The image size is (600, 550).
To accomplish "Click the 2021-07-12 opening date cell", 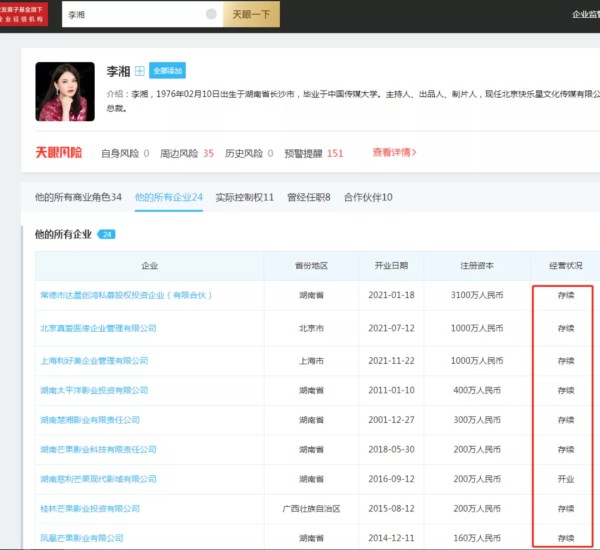I will (391, 328).
